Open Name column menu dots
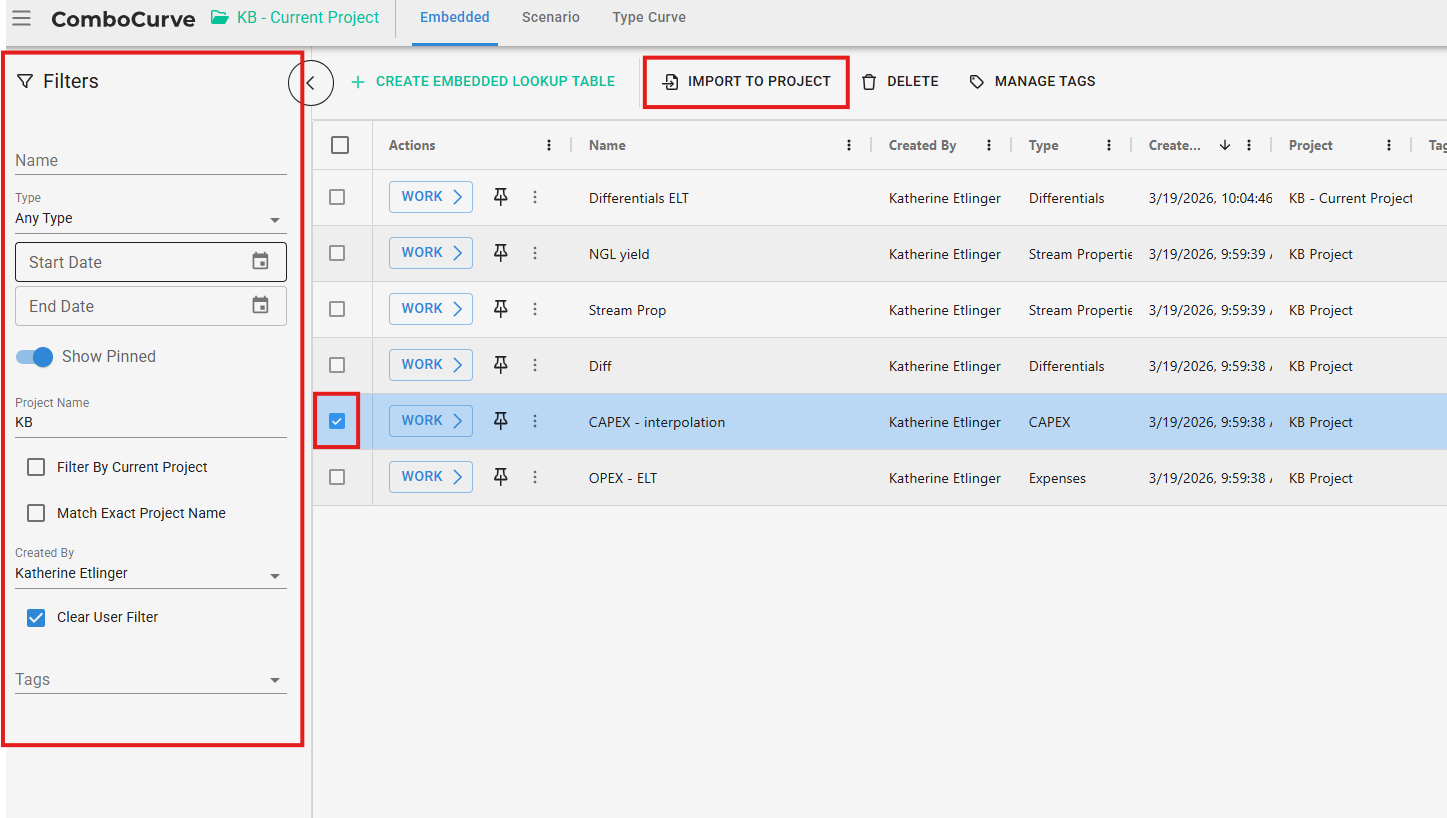Image resolution: width=1447 pixels, height=818 pixels. (849, 145)
